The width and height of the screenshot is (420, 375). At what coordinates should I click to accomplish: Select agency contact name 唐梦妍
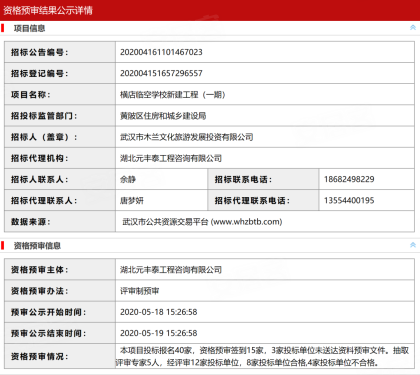point(132,201)
